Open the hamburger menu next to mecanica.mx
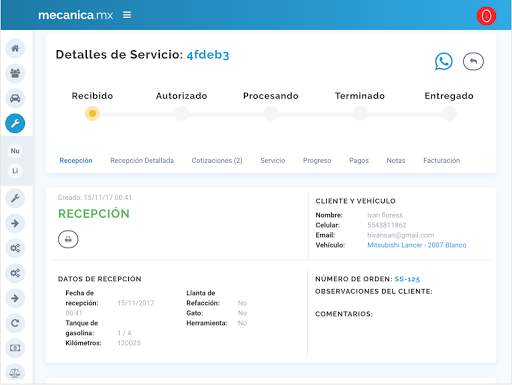Screen dimensions: 512x385 click(127, 15)
